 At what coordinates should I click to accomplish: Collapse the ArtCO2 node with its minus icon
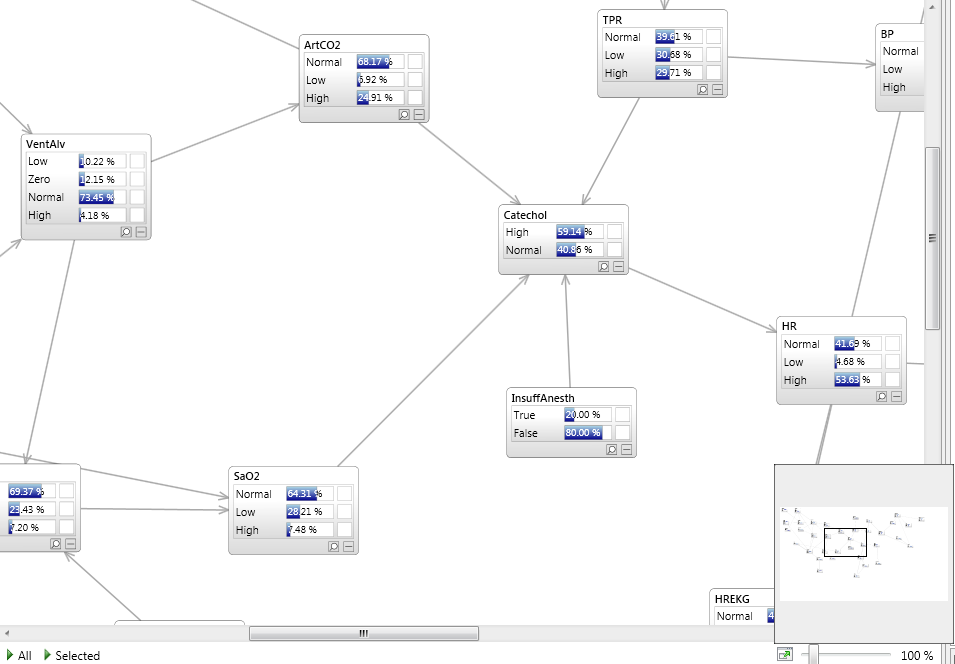(417, 115)
